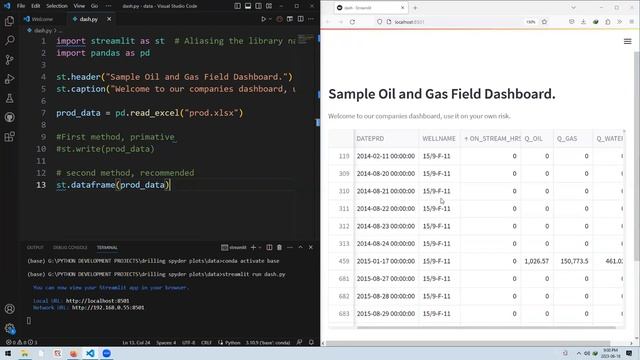The height and width of the screenshot is (360, 640).
Task: Close the Streamlit browser tab
Action: tap(402, 8)
